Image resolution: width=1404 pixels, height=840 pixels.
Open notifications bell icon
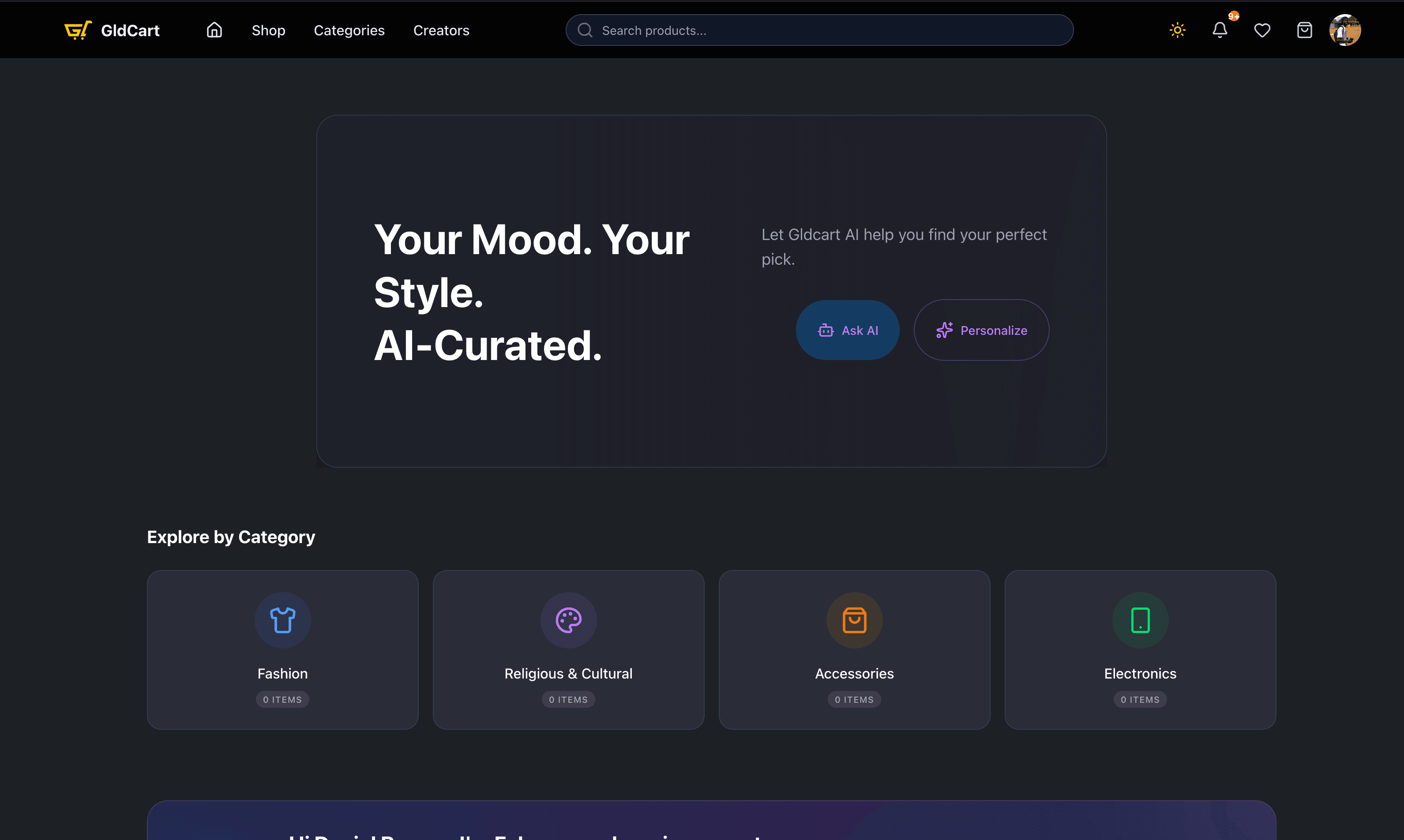(x=1220, y=30)
